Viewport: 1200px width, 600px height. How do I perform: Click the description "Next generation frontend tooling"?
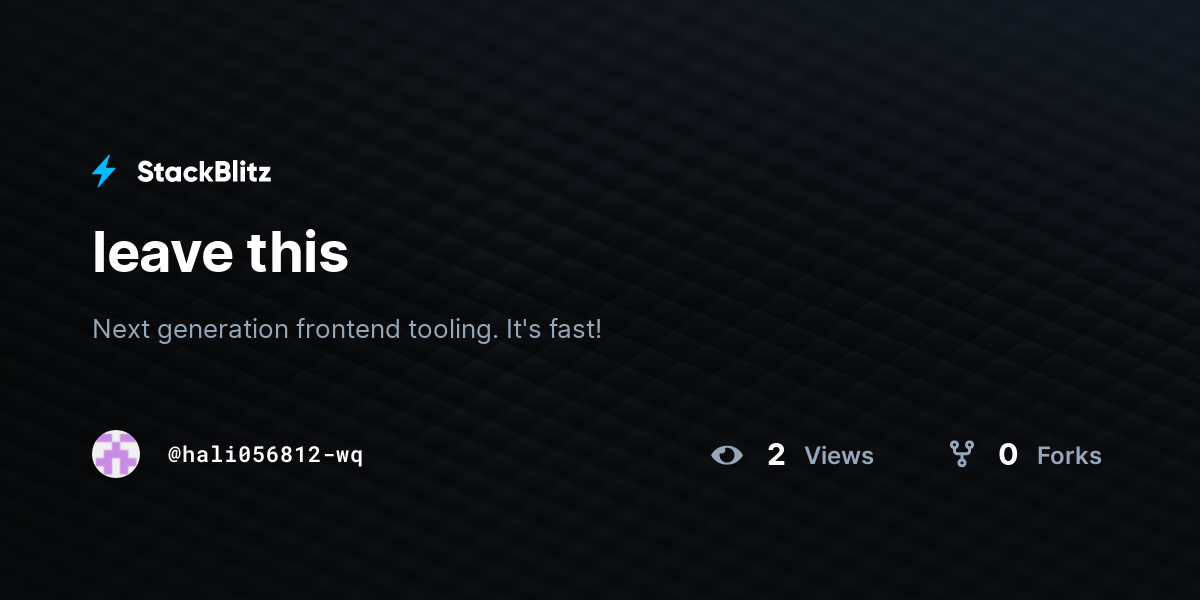coord(294,329)
